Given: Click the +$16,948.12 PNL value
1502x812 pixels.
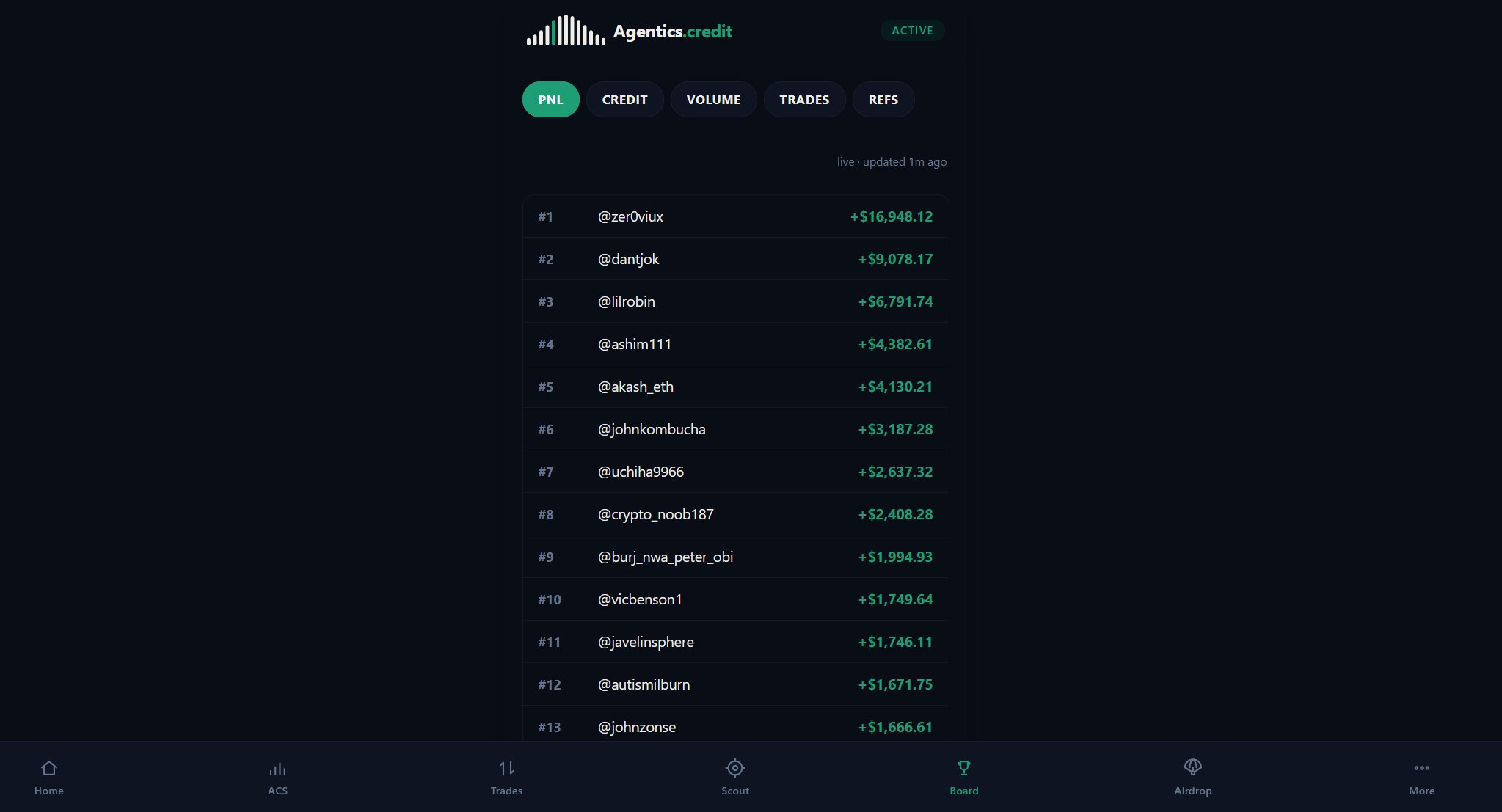Looking at the screenshot, I should (x=892, y=216).
